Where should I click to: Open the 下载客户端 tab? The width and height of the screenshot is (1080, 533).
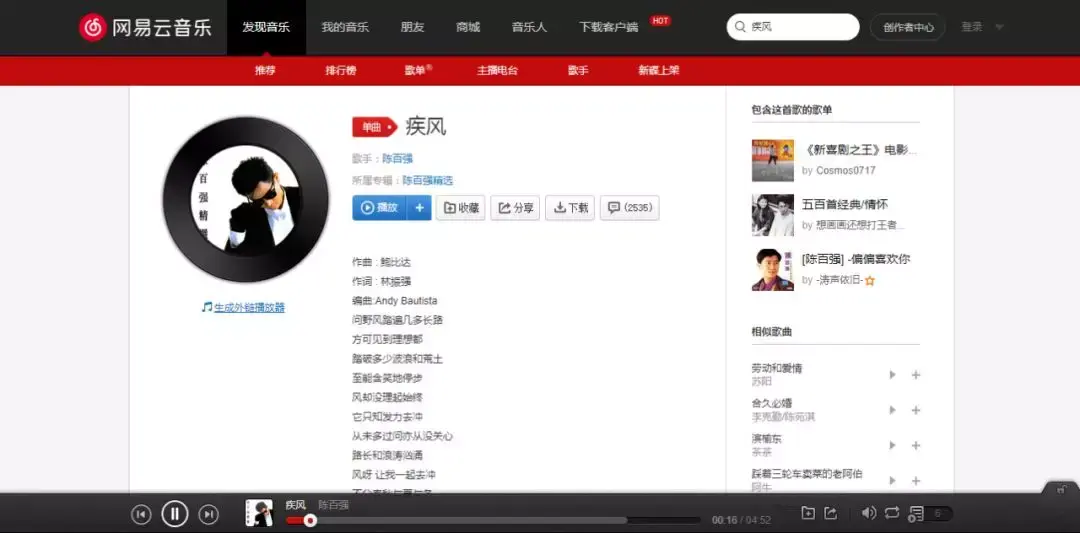click(609, 28)
